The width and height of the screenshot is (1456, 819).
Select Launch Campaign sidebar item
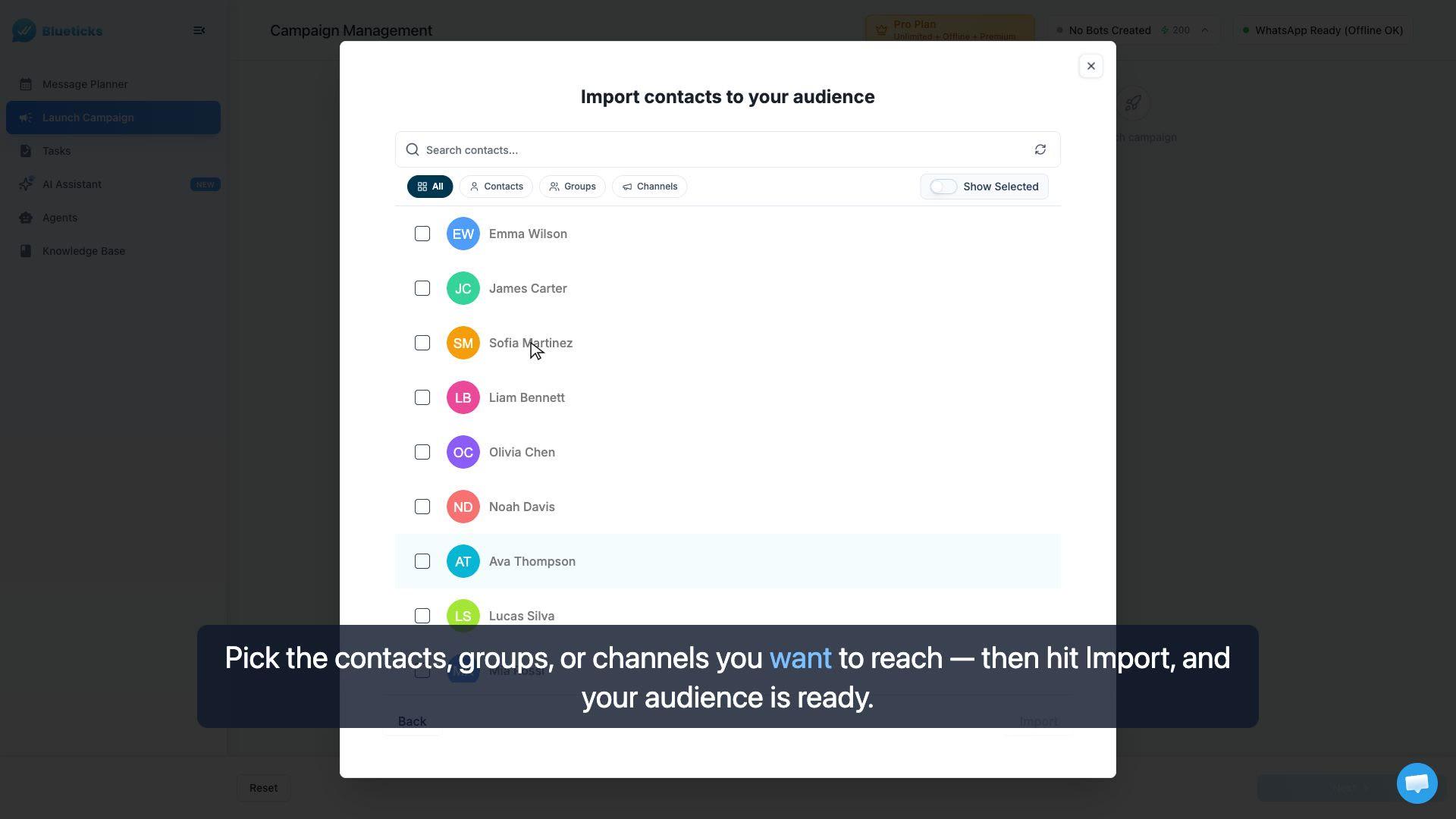113,118
